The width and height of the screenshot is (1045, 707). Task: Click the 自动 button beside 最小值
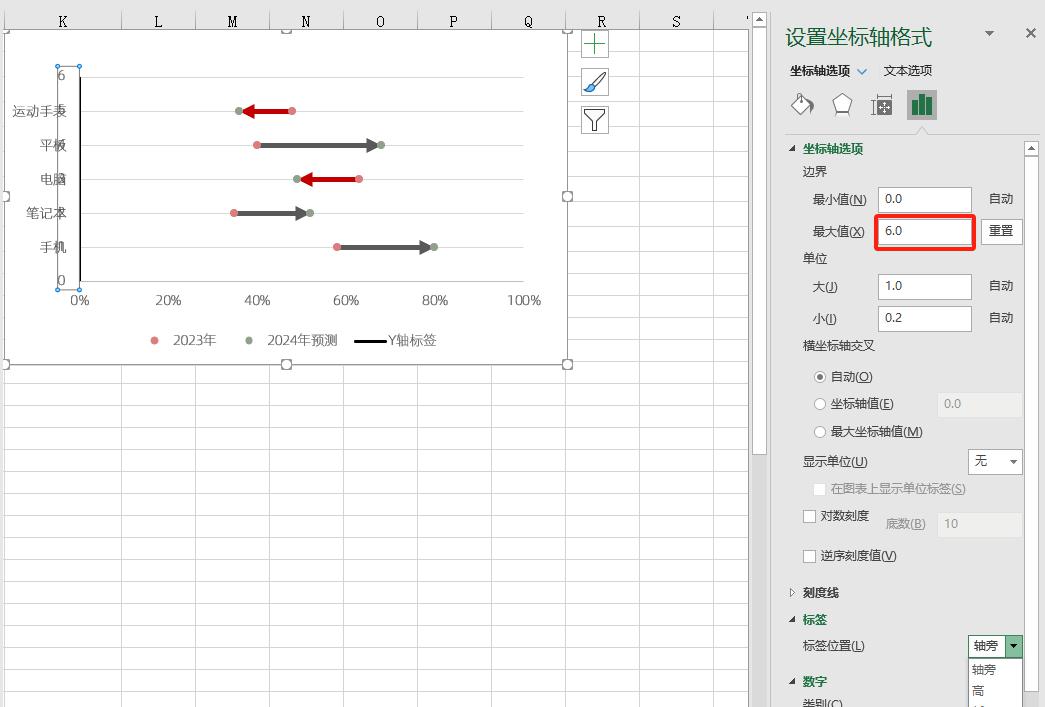[1001, 199]
